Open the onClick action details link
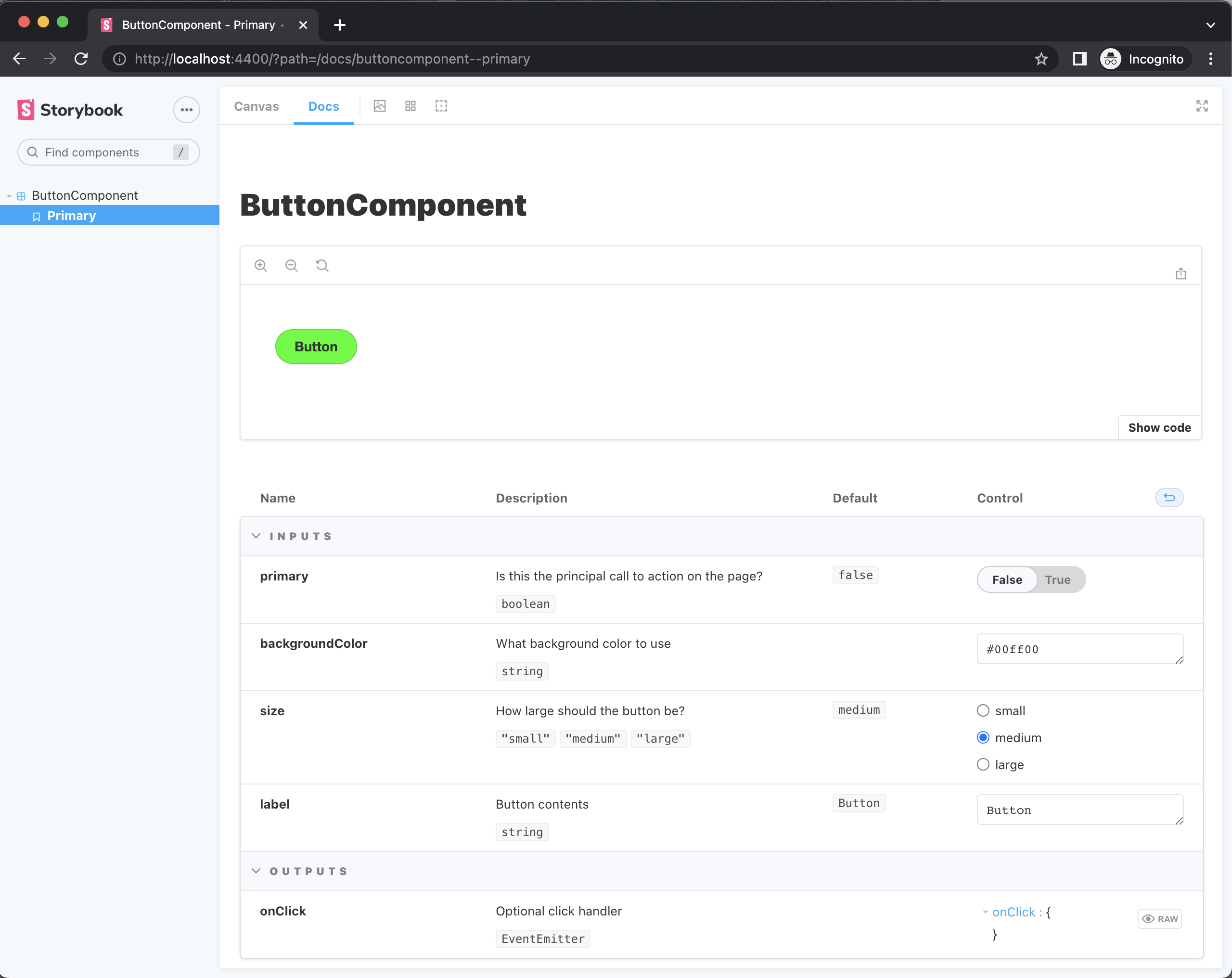 point(1014,912)
